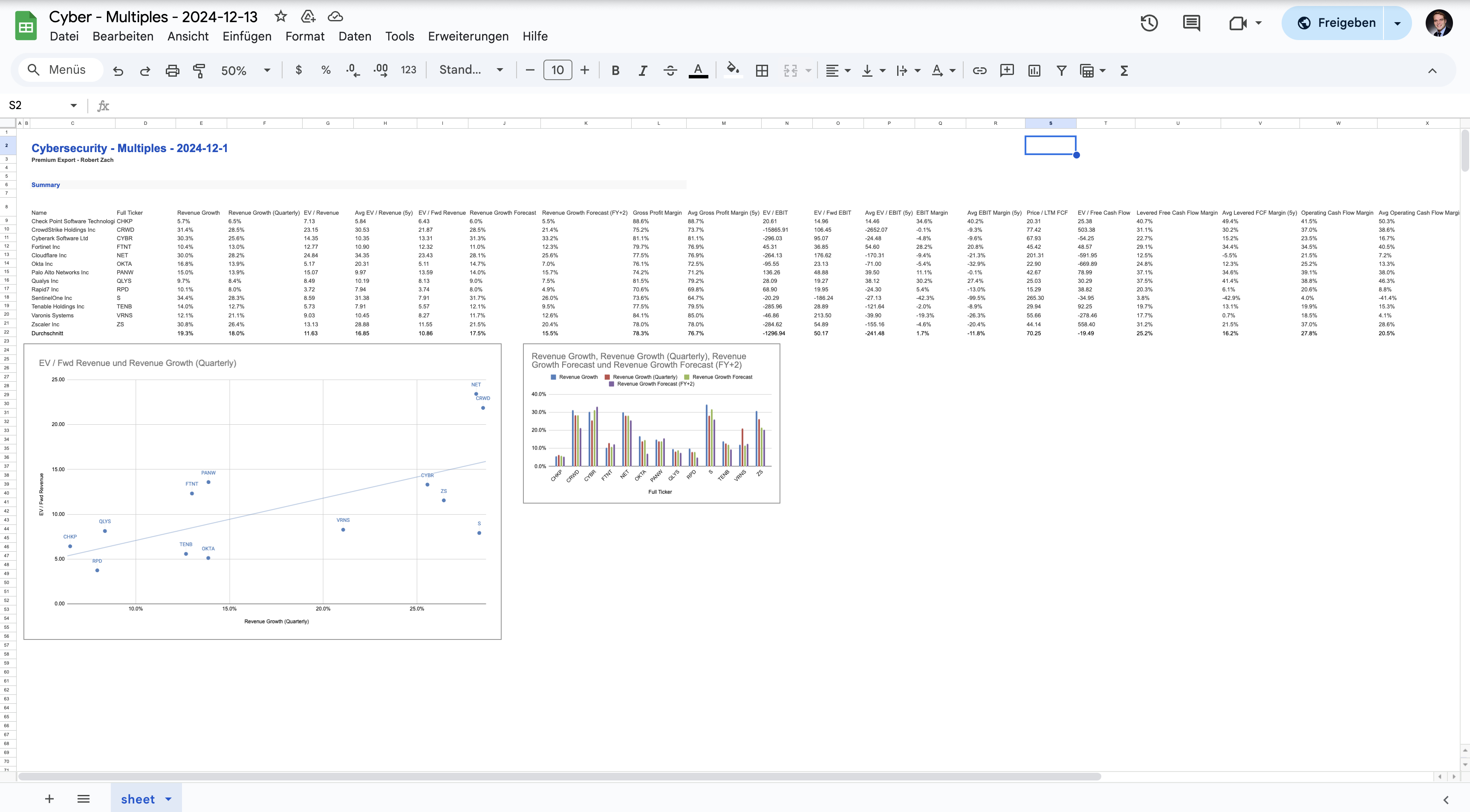Select the Paint format roller icon
Image resolution: width=1470 pixels, height=812 pixels.
(199, 71)
